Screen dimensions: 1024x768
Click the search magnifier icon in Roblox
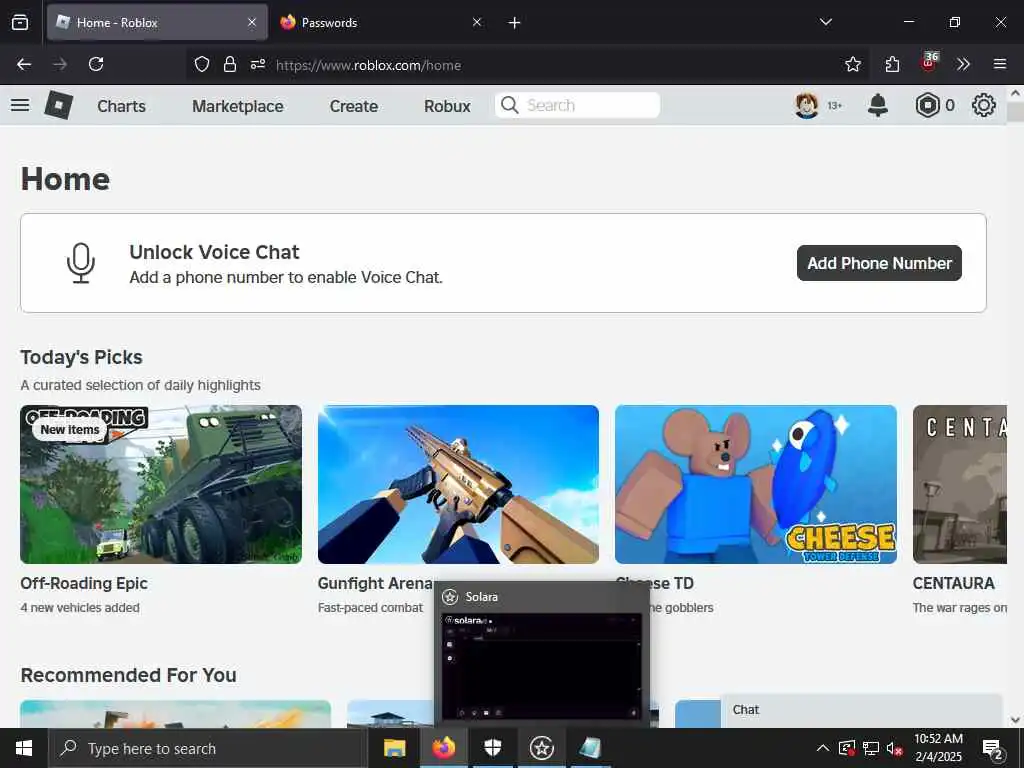click(509, 105)
